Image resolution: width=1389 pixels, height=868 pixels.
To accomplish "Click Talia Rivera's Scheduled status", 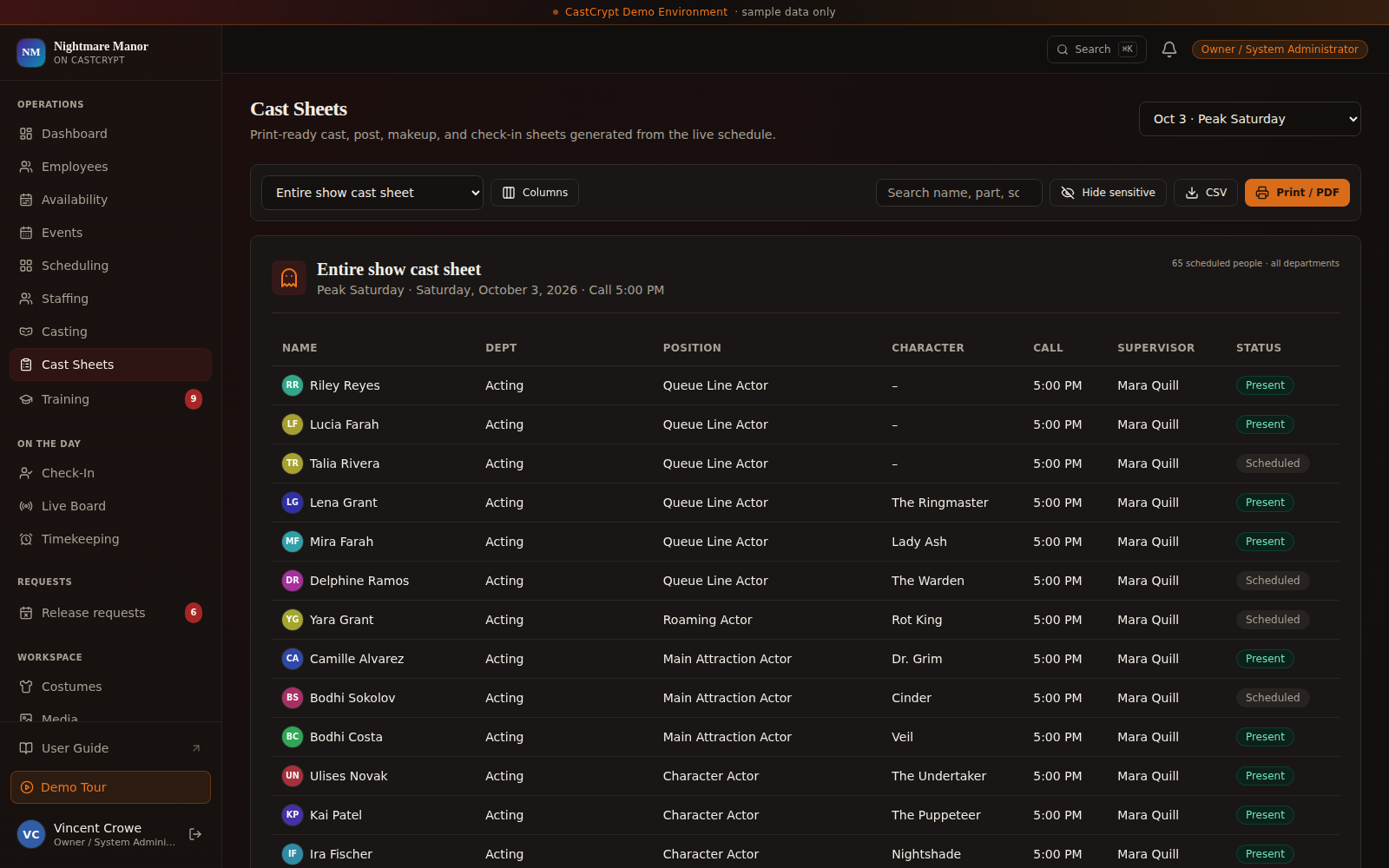I will click(x=1273, y=464).
